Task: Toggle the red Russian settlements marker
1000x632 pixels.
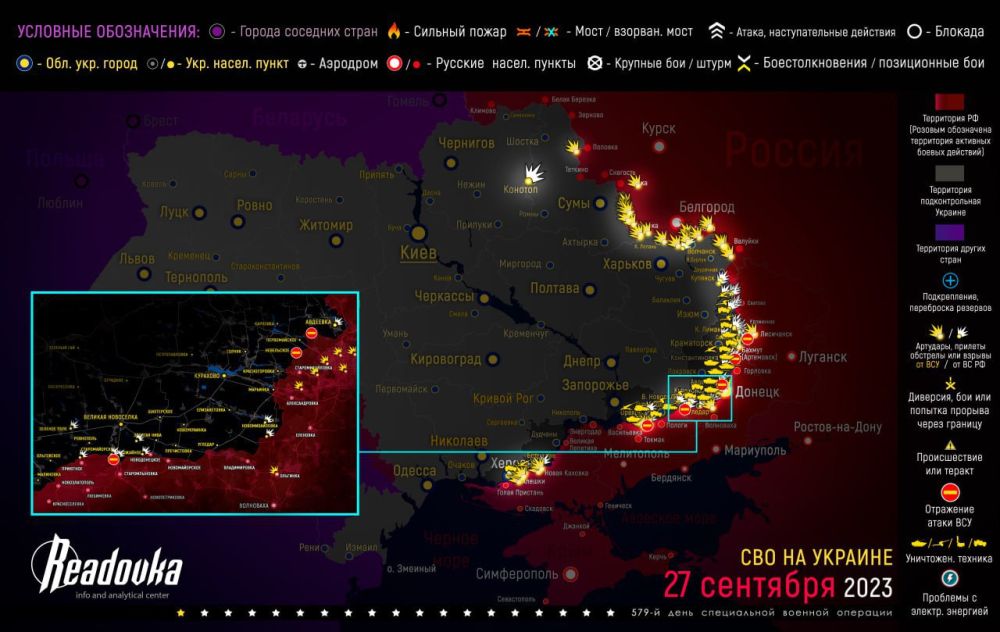Action: (x=394, y=65)
